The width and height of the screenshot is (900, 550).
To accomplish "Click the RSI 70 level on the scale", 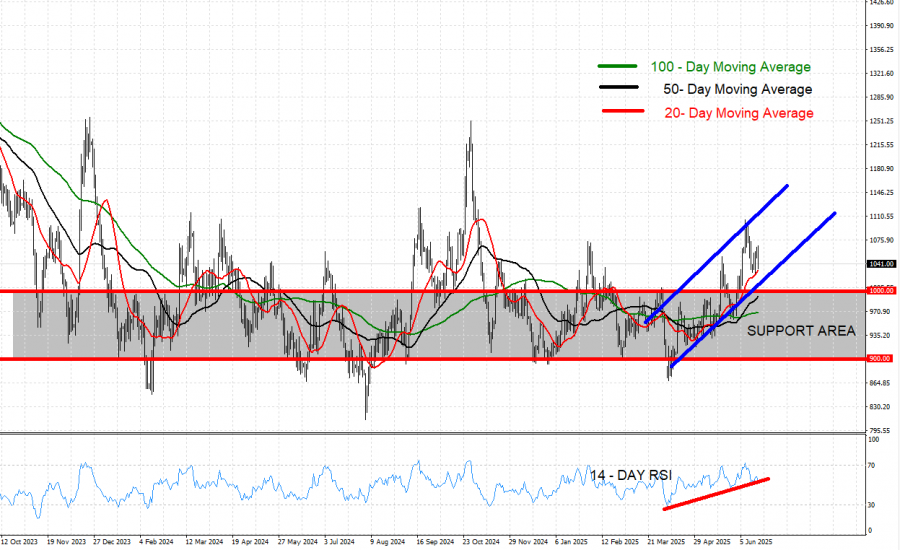I will 873,466.
